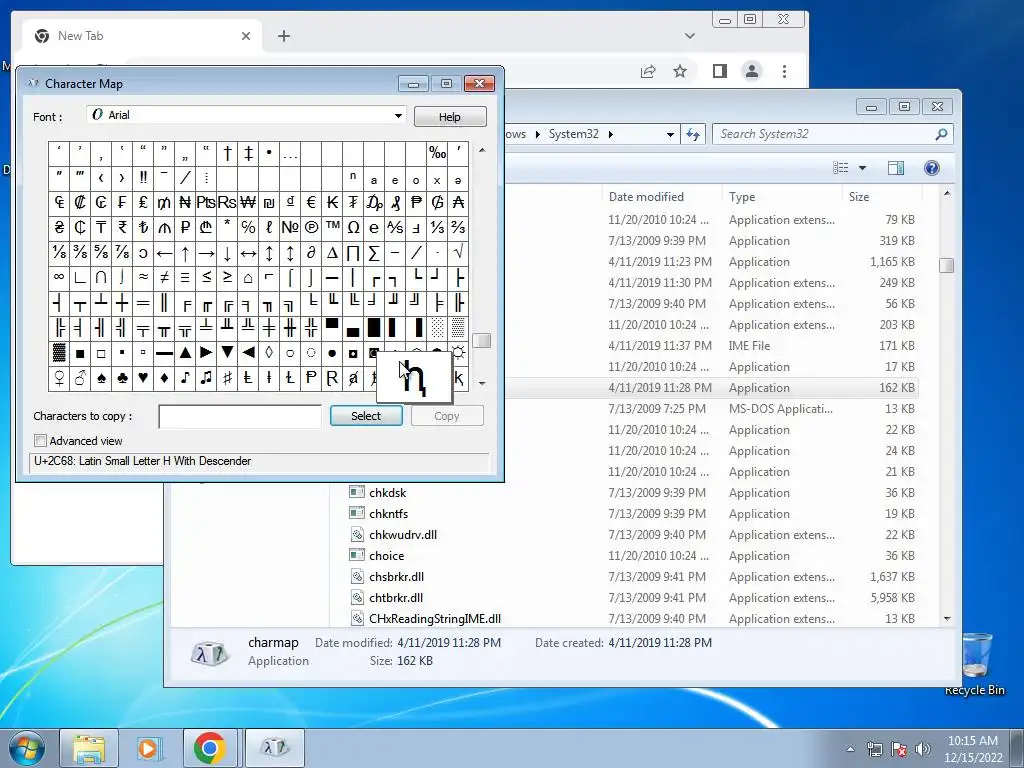Choose the Pound £ currency character
Viewport: 1024px width, 768px height.
tap(143, 202)
